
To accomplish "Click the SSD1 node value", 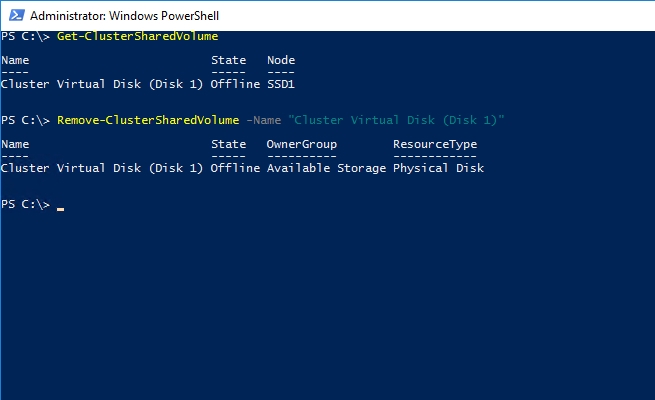I will pyautogui.click(x=279, y=84).
